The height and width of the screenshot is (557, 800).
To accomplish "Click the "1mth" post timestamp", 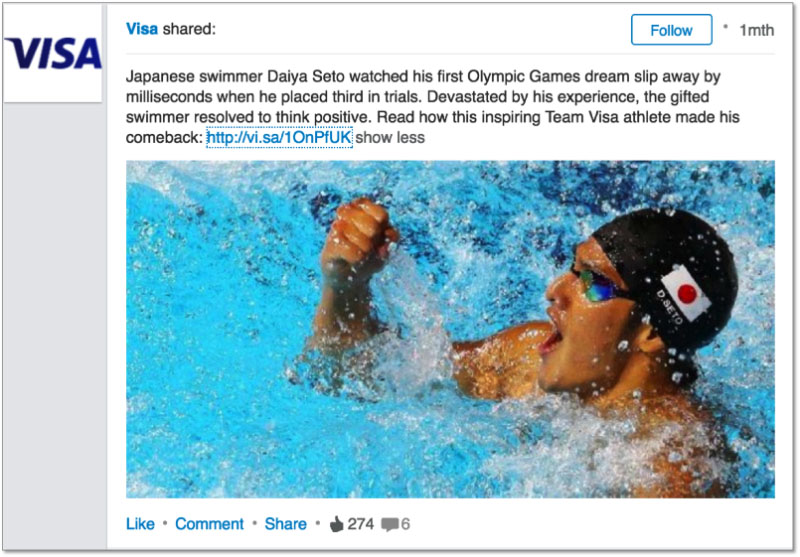I will (756, 30).
